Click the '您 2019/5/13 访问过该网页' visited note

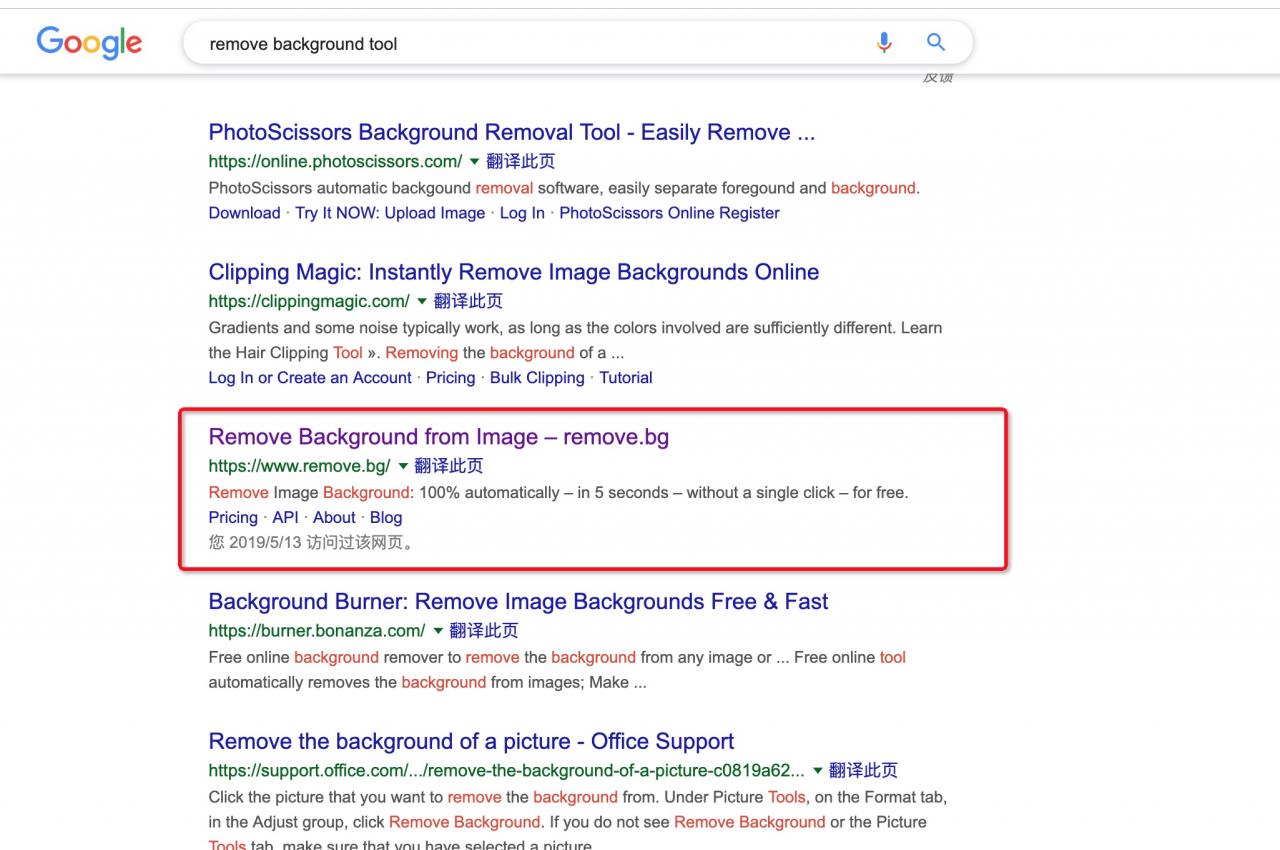coord(311,543)
